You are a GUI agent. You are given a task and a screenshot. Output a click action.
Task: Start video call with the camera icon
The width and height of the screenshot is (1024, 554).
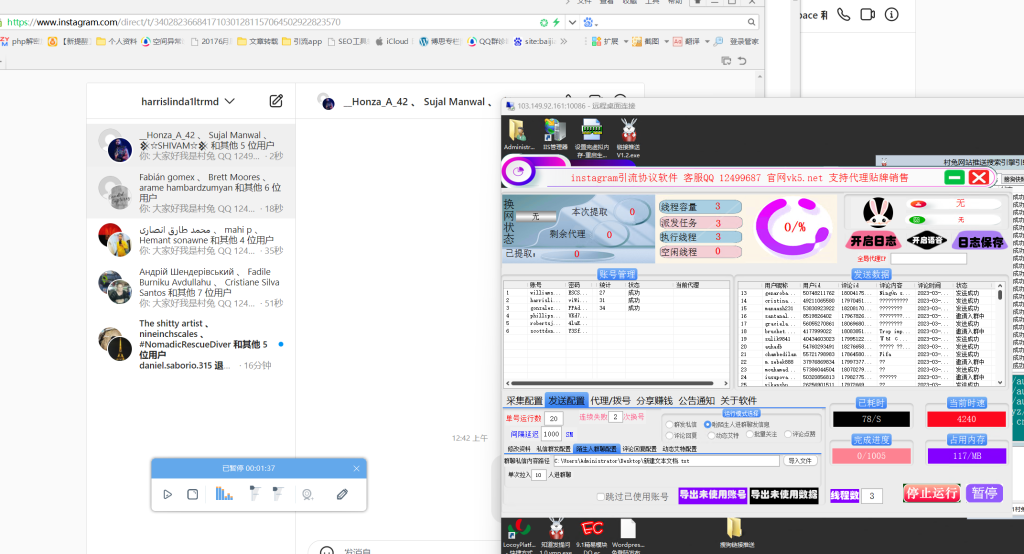click(867, 14)
